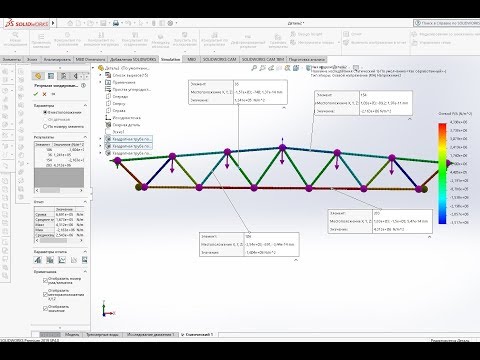Click the pushpin icon beside cancel
This screenshot has width=480, height=360.
coord(53,94)
